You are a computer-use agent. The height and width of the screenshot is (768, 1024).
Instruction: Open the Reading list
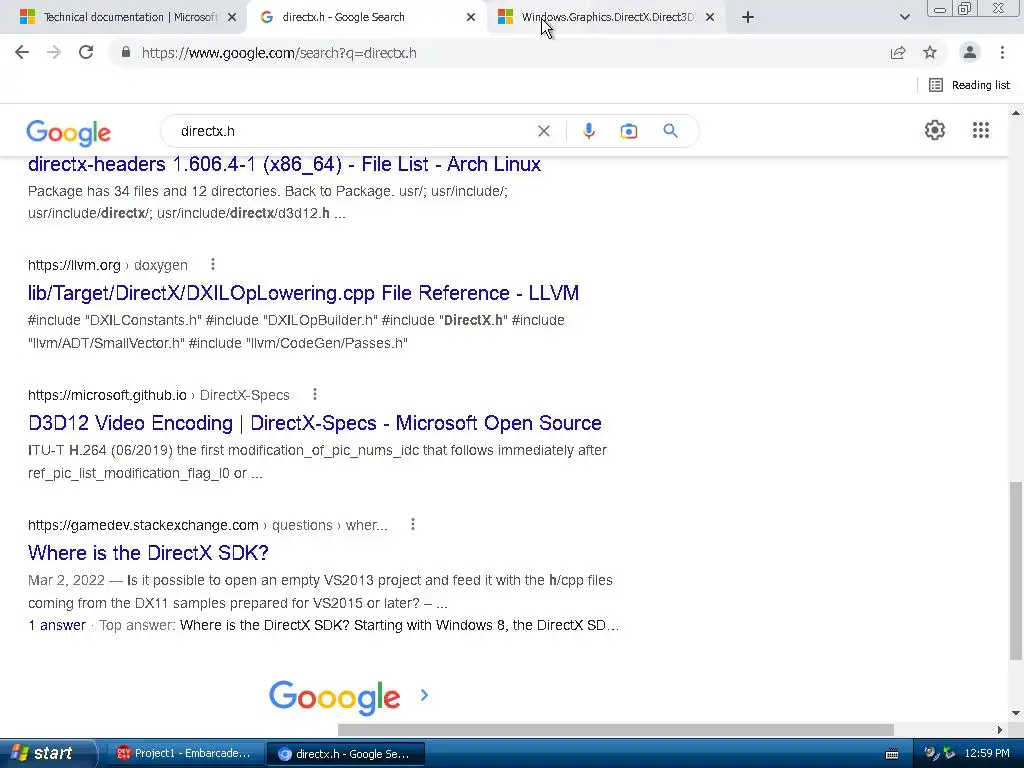(x=969, y=85)
